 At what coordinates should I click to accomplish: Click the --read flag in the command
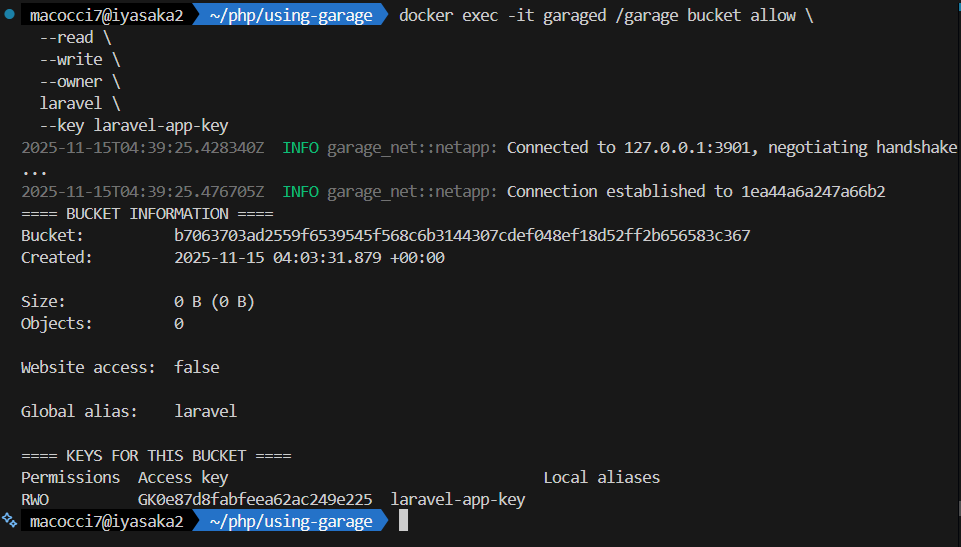66,38
